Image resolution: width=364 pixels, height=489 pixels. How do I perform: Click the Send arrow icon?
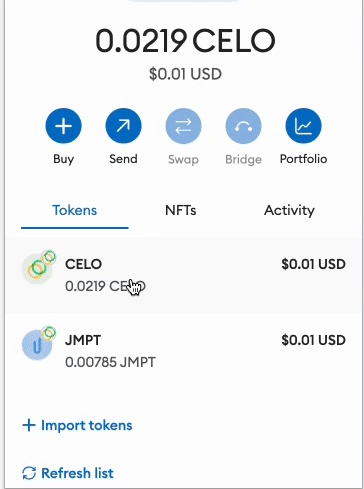click(x=123, y=126)
